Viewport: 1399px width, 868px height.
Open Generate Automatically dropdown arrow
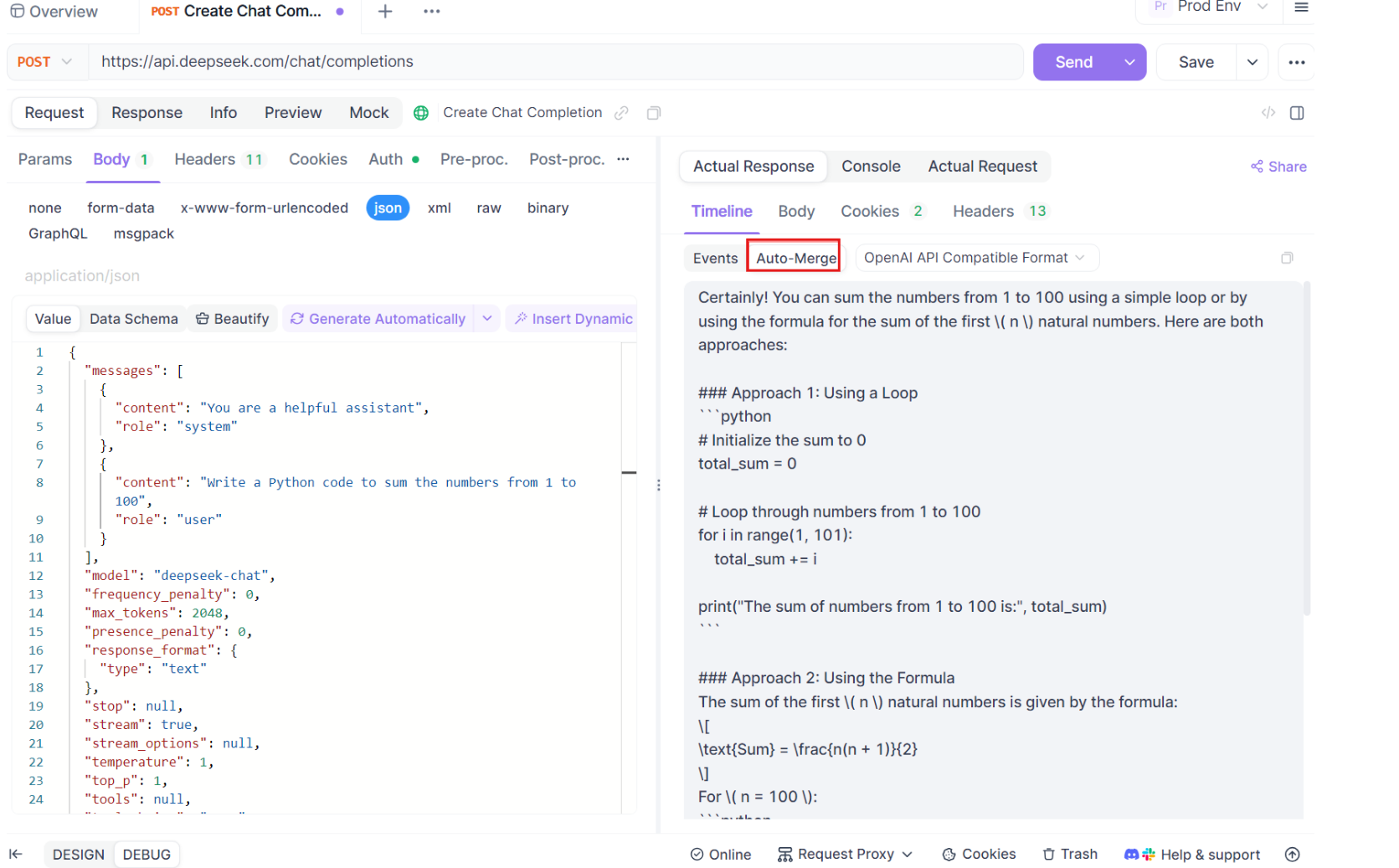pyautogui.click(x=487, y=319)
